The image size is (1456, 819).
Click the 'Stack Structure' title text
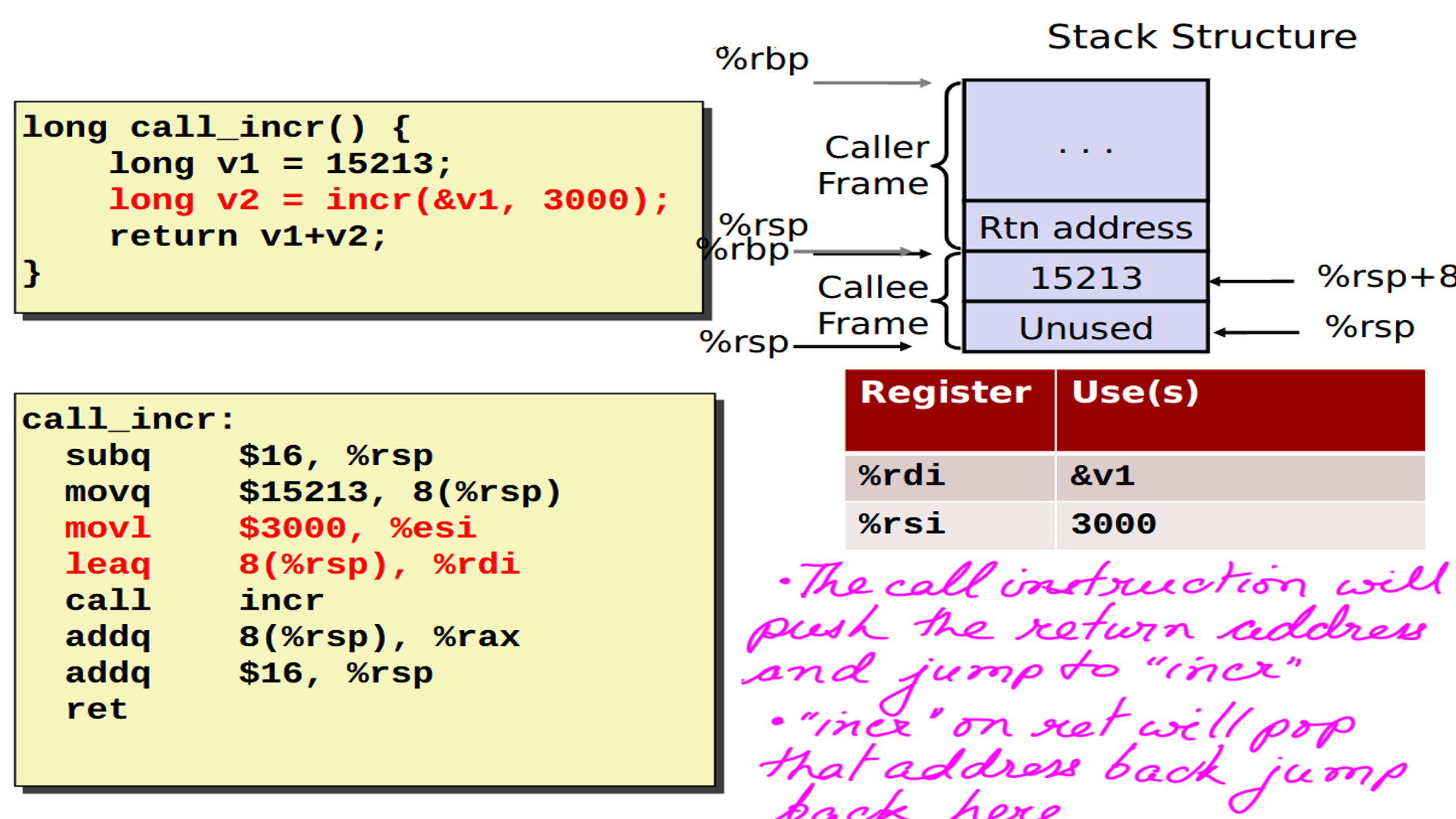(x=1202, y=36)
